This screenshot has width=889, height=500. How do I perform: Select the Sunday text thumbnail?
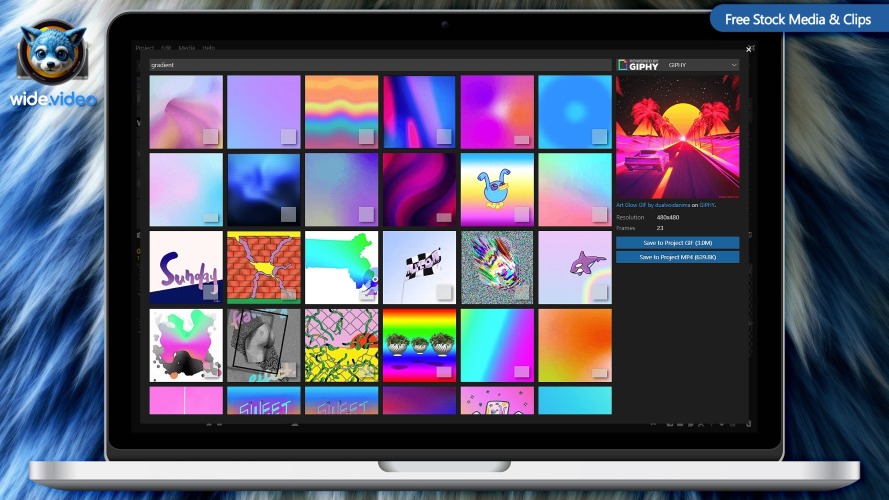pyautogui.click(x=186, y=268)
